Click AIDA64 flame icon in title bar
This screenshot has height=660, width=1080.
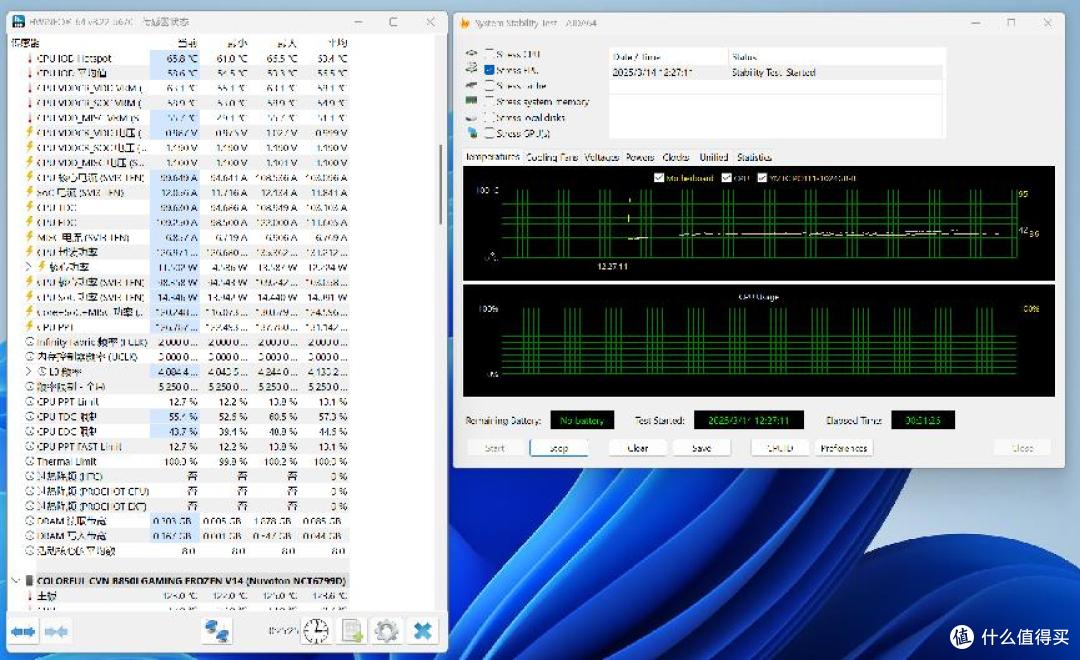click(465, 23)
